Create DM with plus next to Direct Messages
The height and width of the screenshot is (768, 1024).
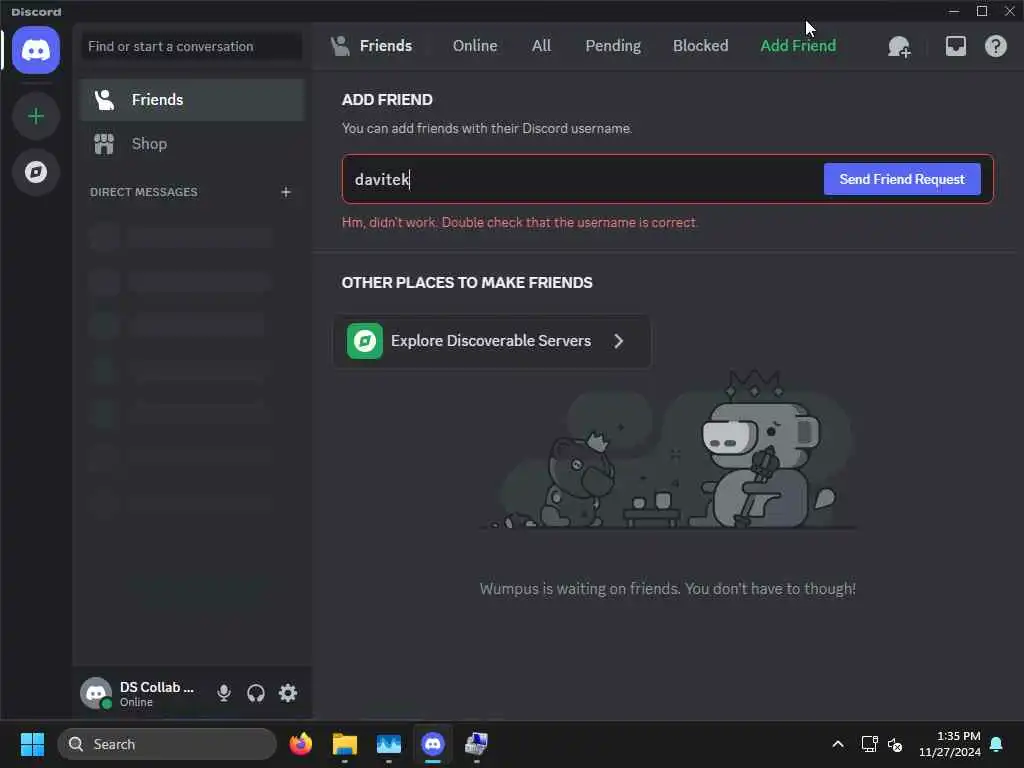click(x=285, y=192)
